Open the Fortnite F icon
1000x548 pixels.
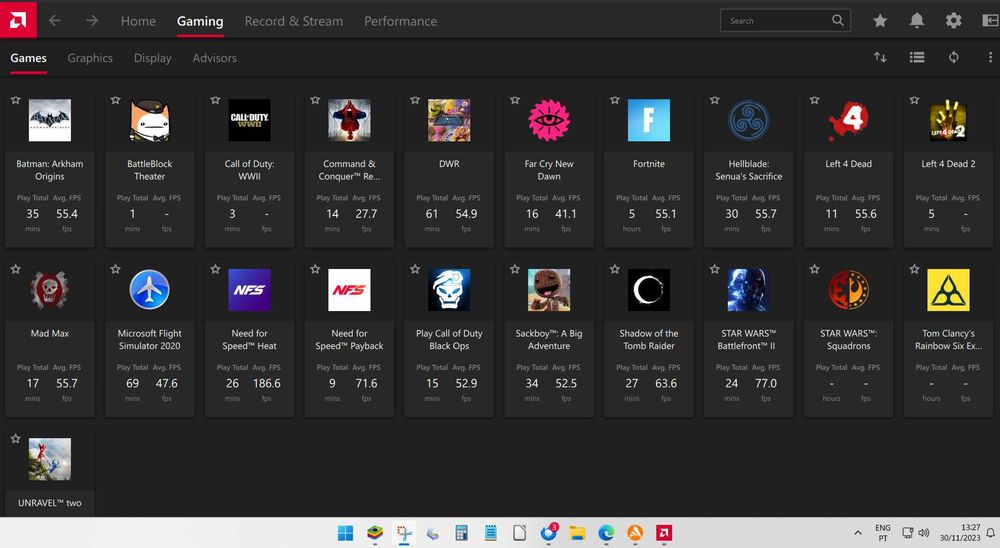[649, 120]
